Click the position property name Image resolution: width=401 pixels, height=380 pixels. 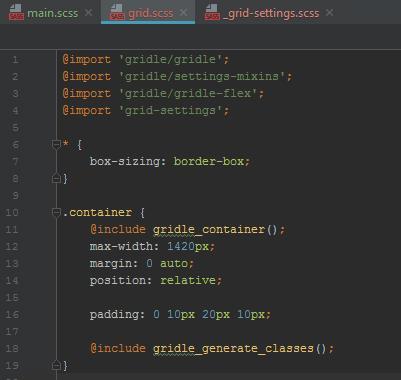118,281
